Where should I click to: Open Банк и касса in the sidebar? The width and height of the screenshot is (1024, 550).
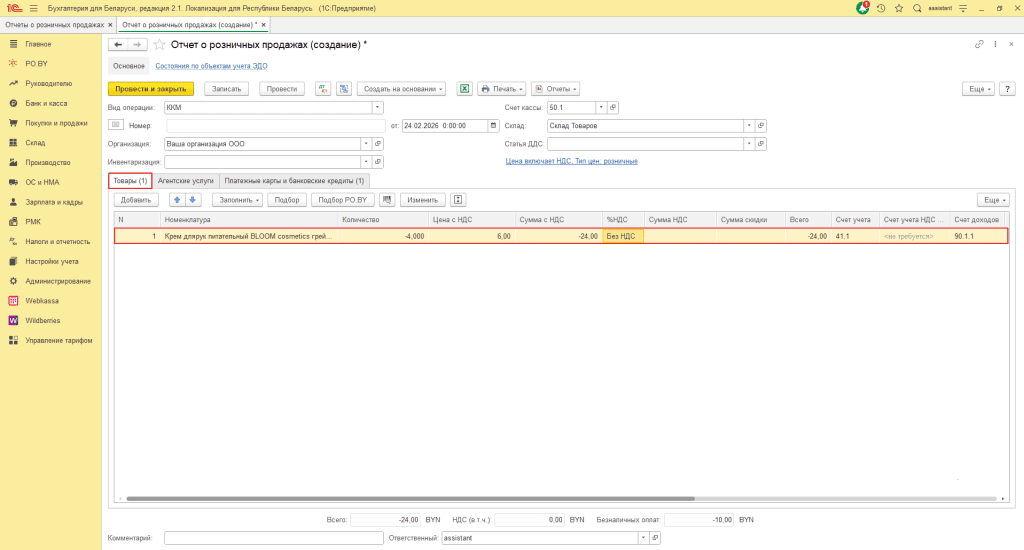(x=46, y=103)
